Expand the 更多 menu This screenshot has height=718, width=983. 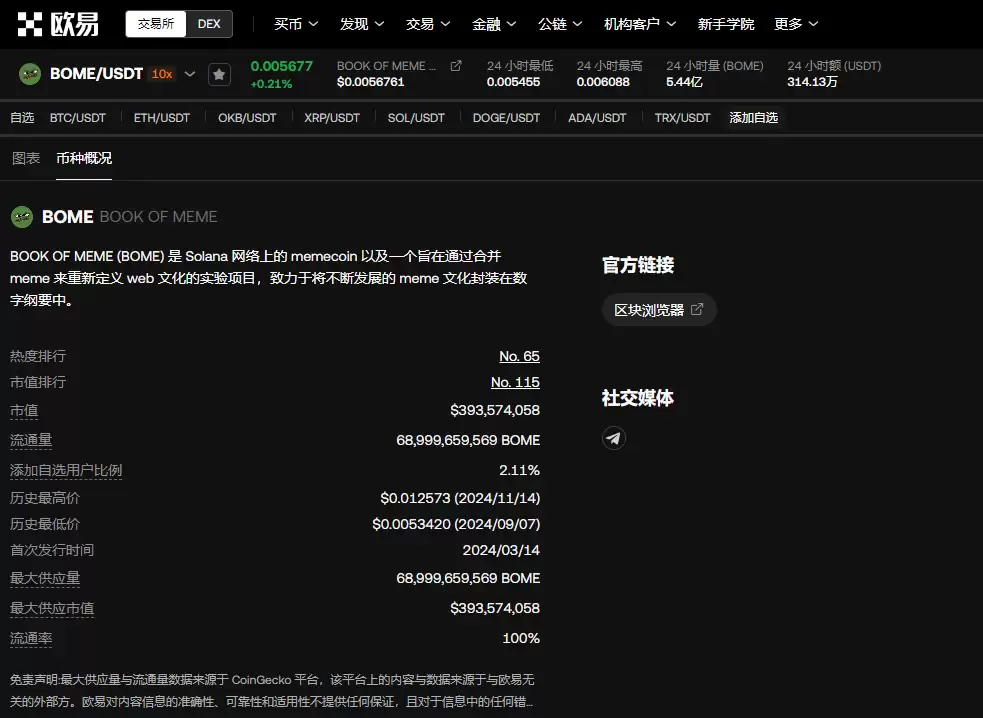pos(796,24)
